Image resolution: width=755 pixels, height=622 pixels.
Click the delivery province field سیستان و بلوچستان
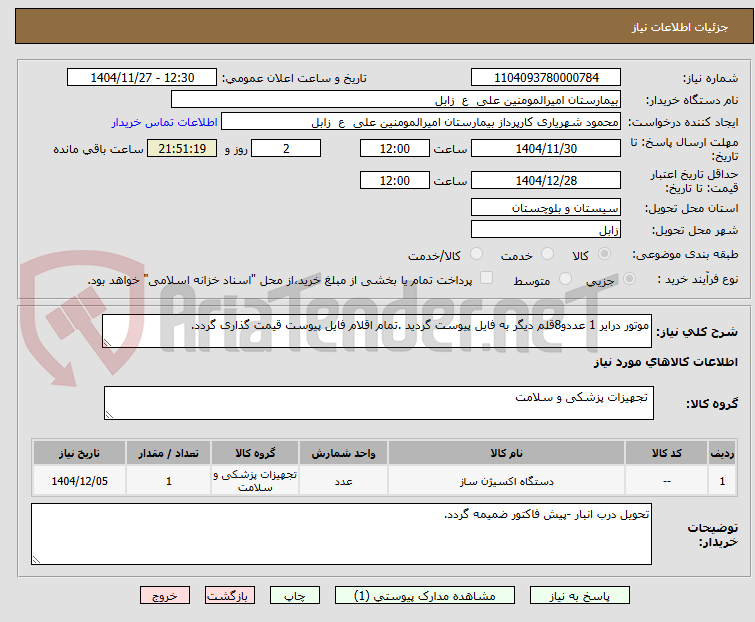(546, 207)
